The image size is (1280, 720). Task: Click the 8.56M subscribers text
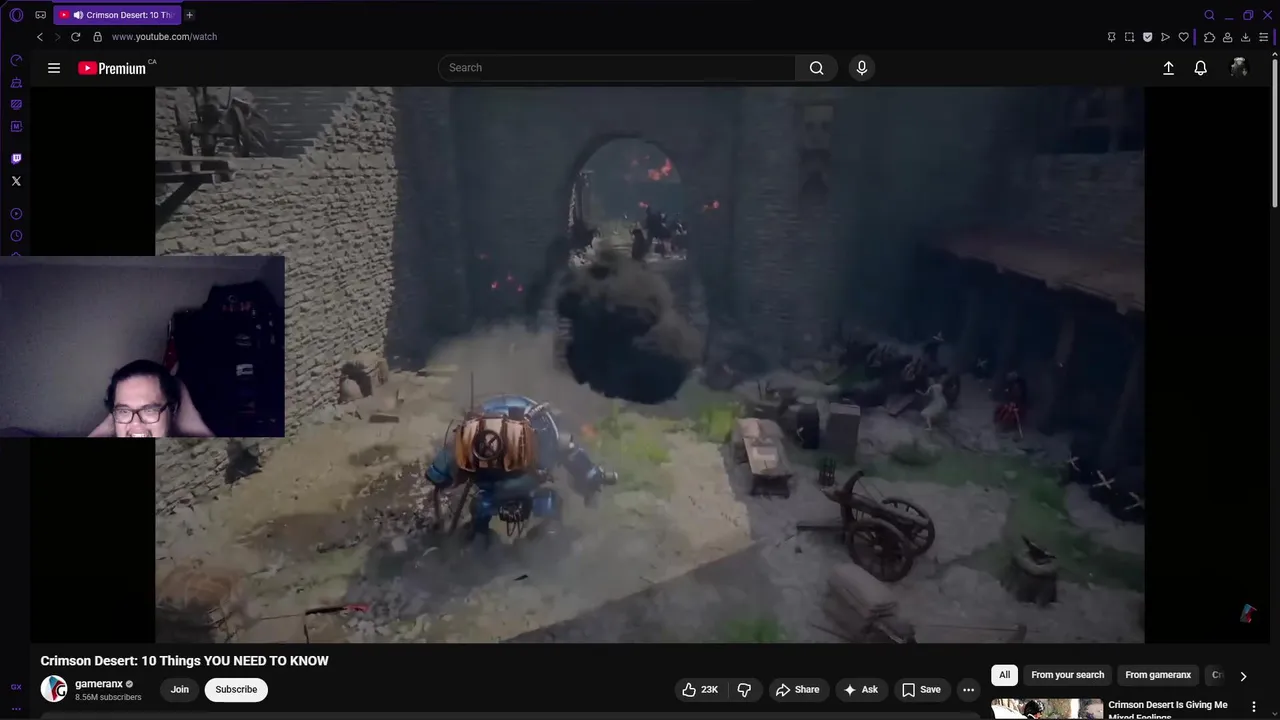pos(108,697)
